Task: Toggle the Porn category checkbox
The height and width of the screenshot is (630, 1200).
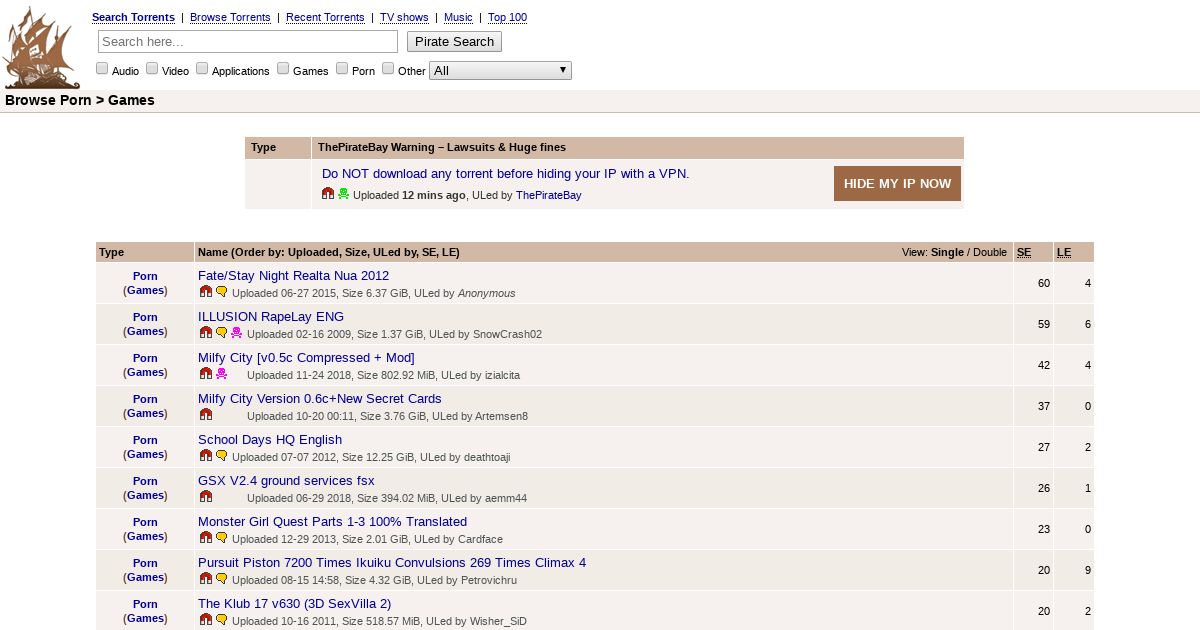Action: 342,68
